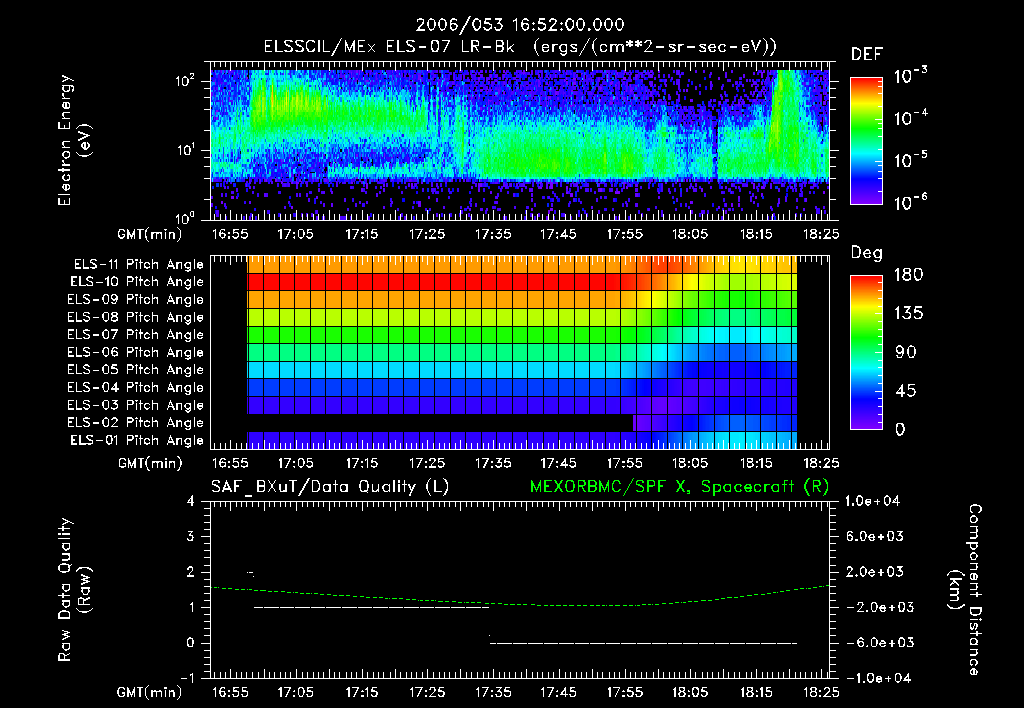Click the 10^1 energy axis value
This screenshot has width=1024, height=708.
point(186,150)
